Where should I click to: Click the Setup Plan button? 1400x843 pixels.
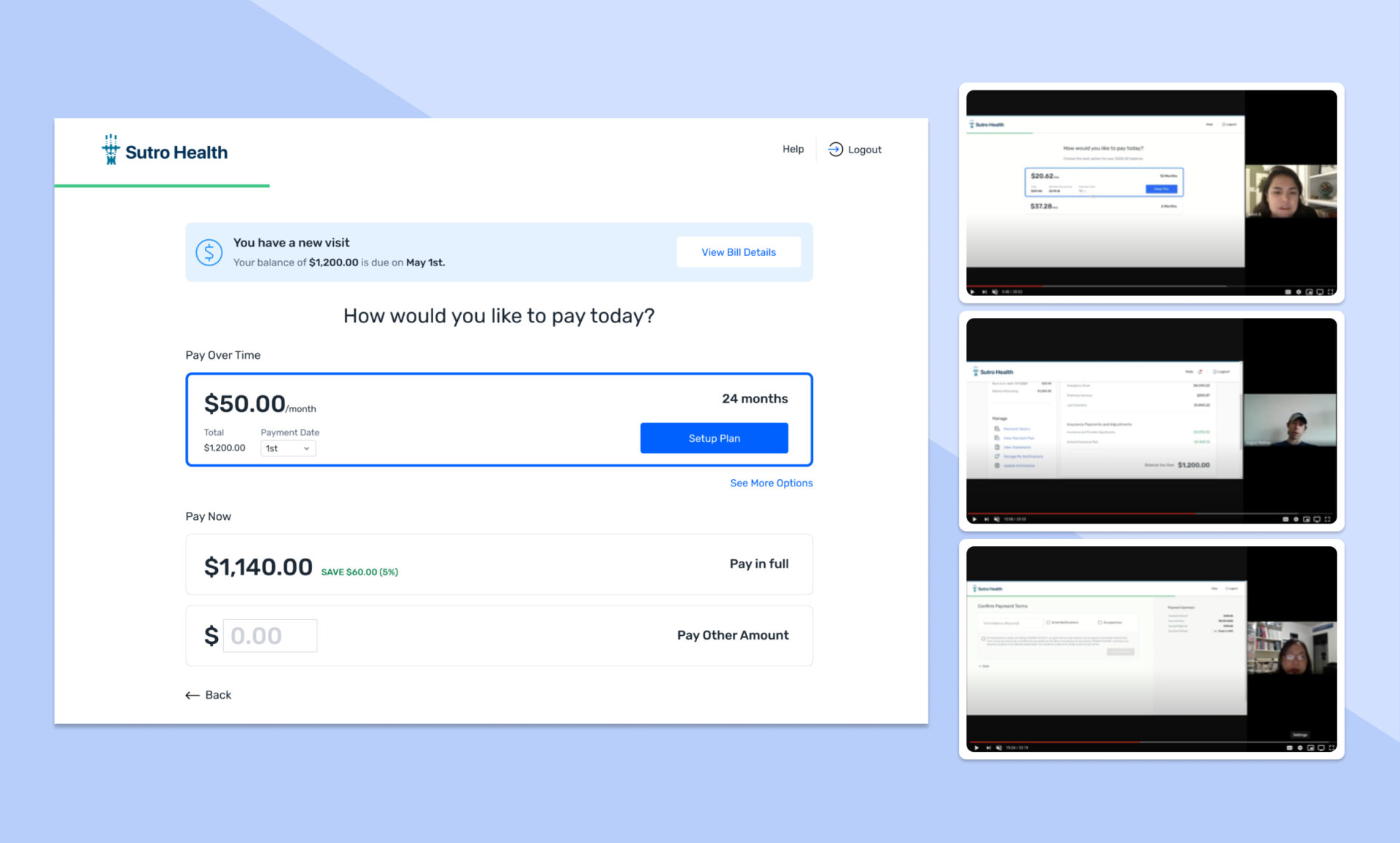(714, 438)
